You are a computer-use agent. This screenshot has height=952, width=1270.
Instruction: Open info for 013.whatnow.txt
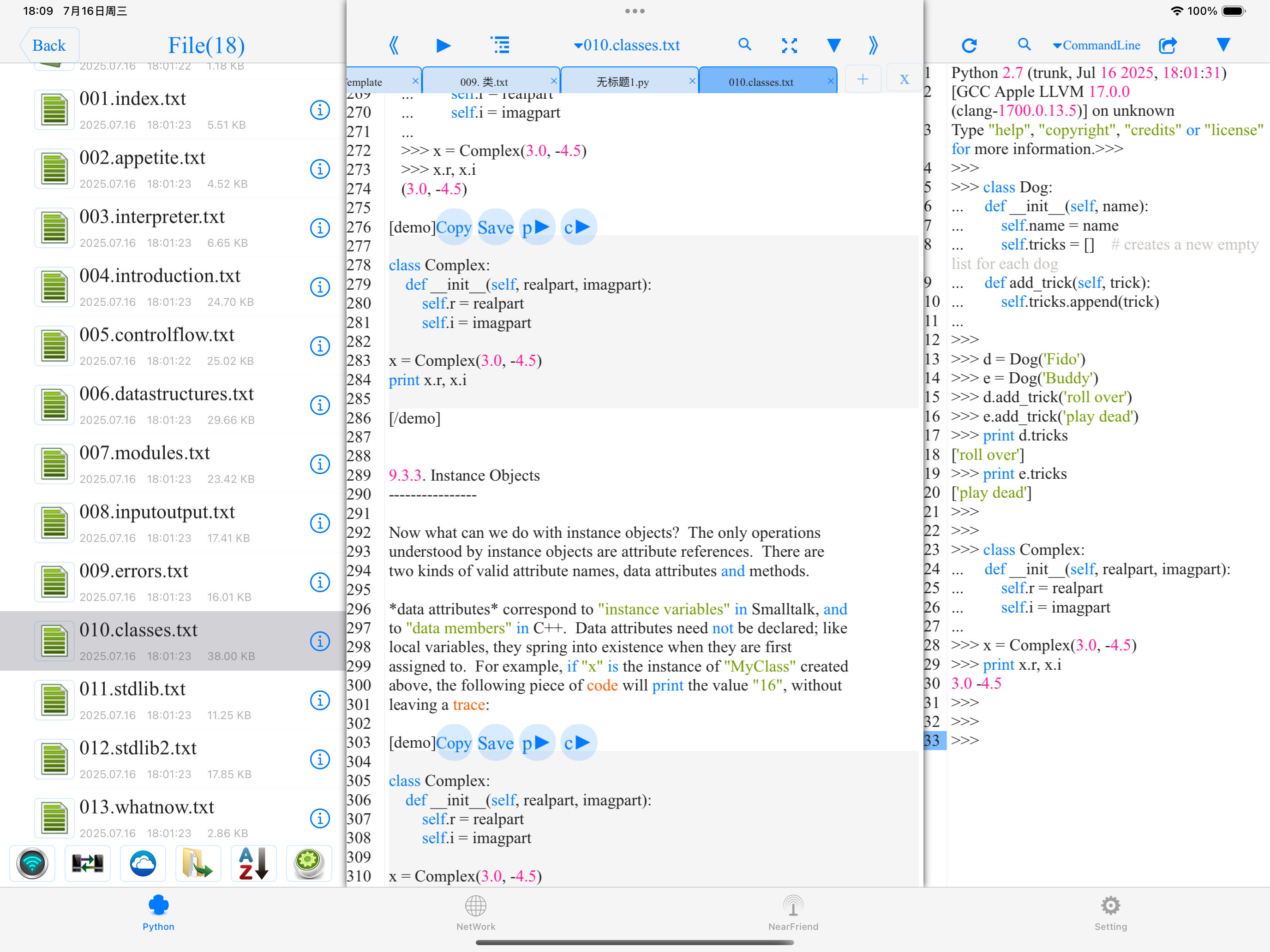coord(320,818)
